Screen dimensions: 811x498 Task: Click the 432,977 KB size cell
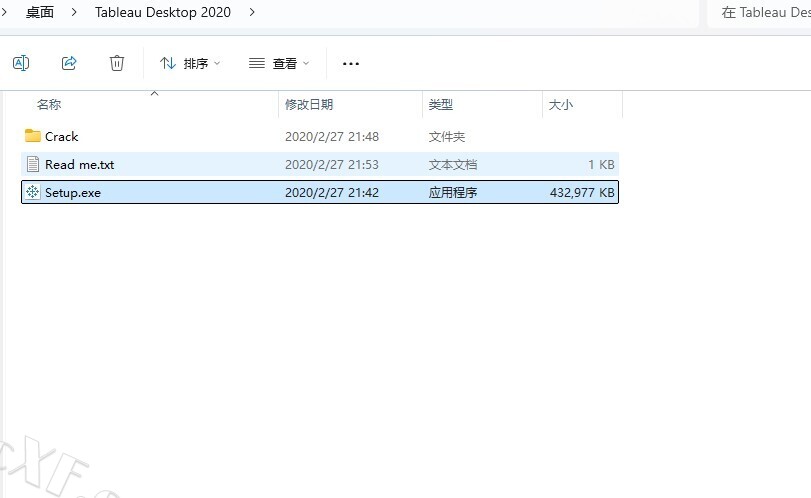pos(582,192)
